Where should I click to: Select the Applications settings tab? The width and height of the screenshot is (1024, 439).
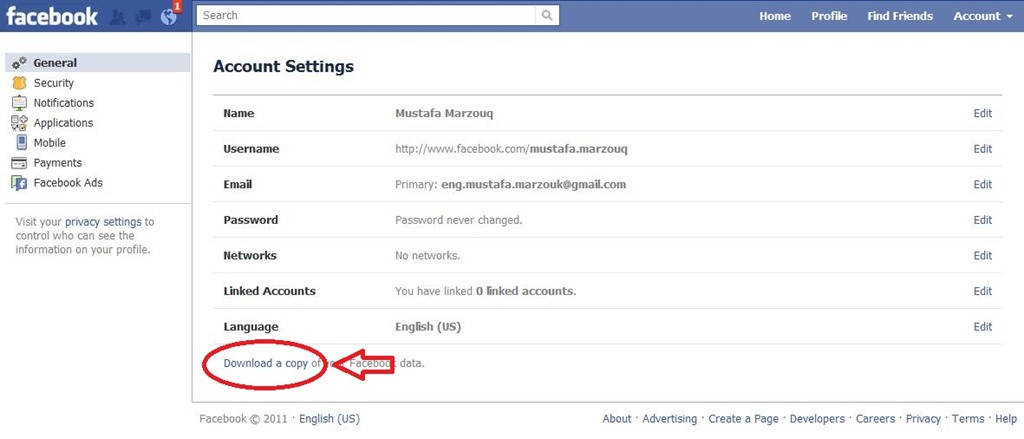(98, 123)
